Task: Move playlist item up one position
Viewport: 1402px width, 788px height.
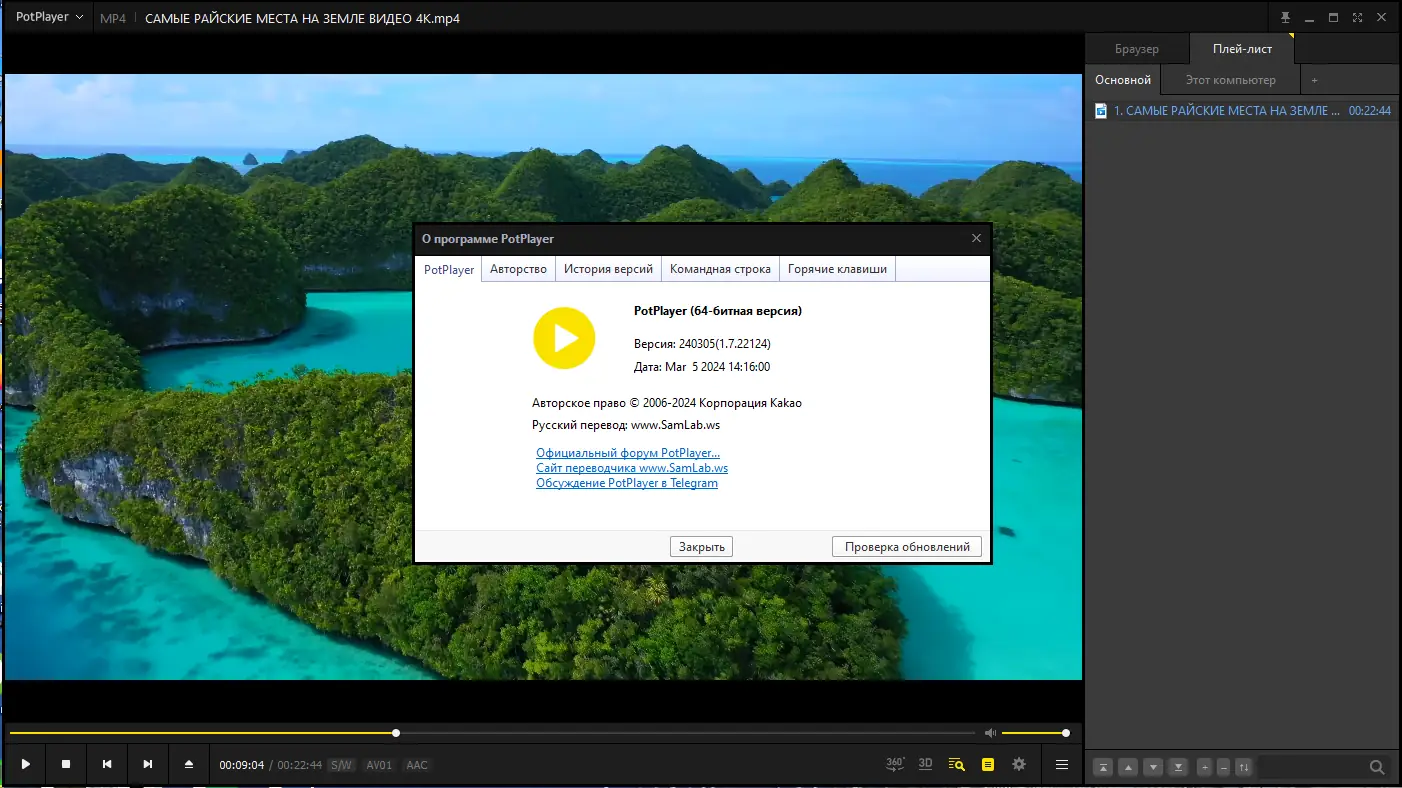Action: coord(1128,767)
